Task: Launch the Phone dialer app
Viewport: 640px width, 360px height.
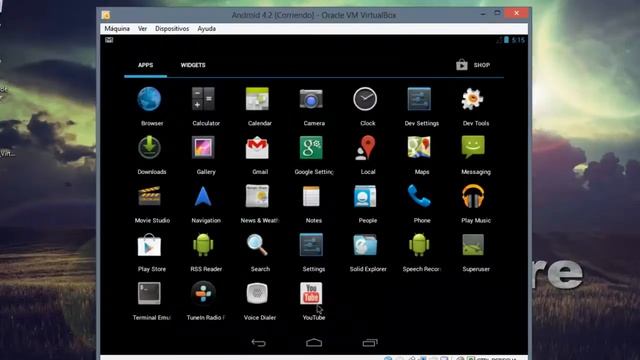Action: pyautogui.click(x=419, y=196)
